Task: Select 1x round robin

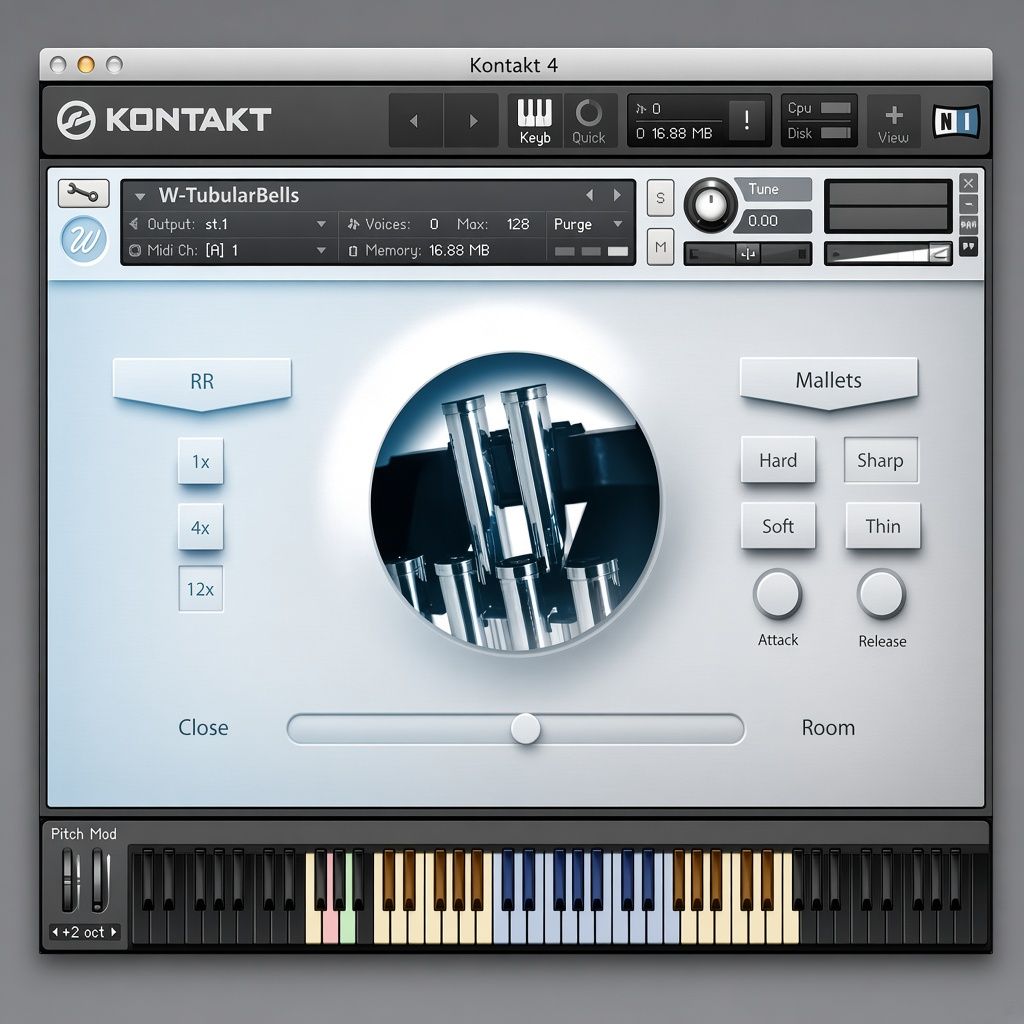Action: coord(200,461)
